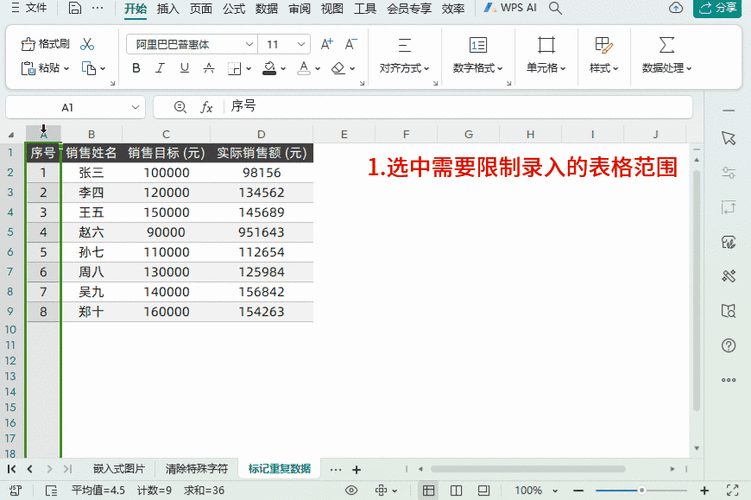The width and height of the screenshot is (751, 500).
Task: Click the eraser clear formatting icon
Action: (338, 68)
